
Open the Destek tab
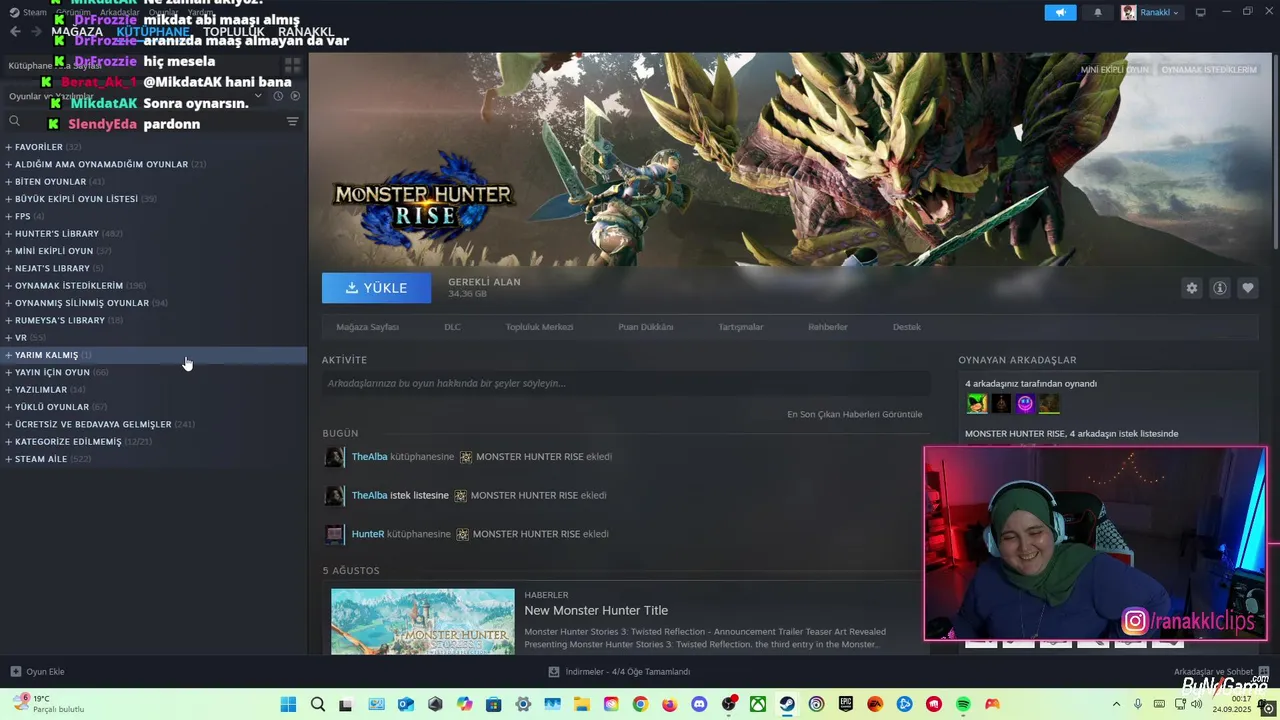907,327
